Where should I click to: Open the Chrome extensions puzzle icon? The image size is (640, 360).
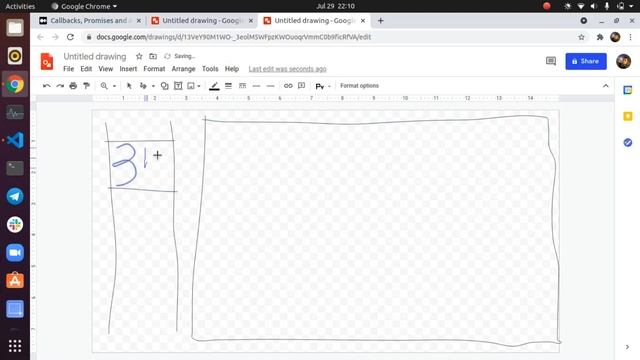[x=600, y=37]
